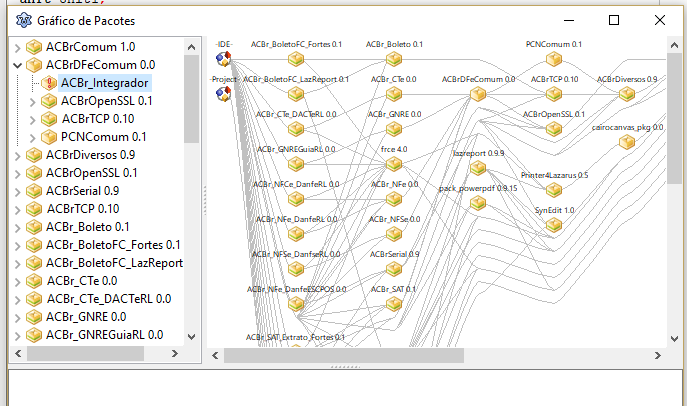Select the lazreport 0.9.9 package node

pyautogui.click(x=478, y=168)
